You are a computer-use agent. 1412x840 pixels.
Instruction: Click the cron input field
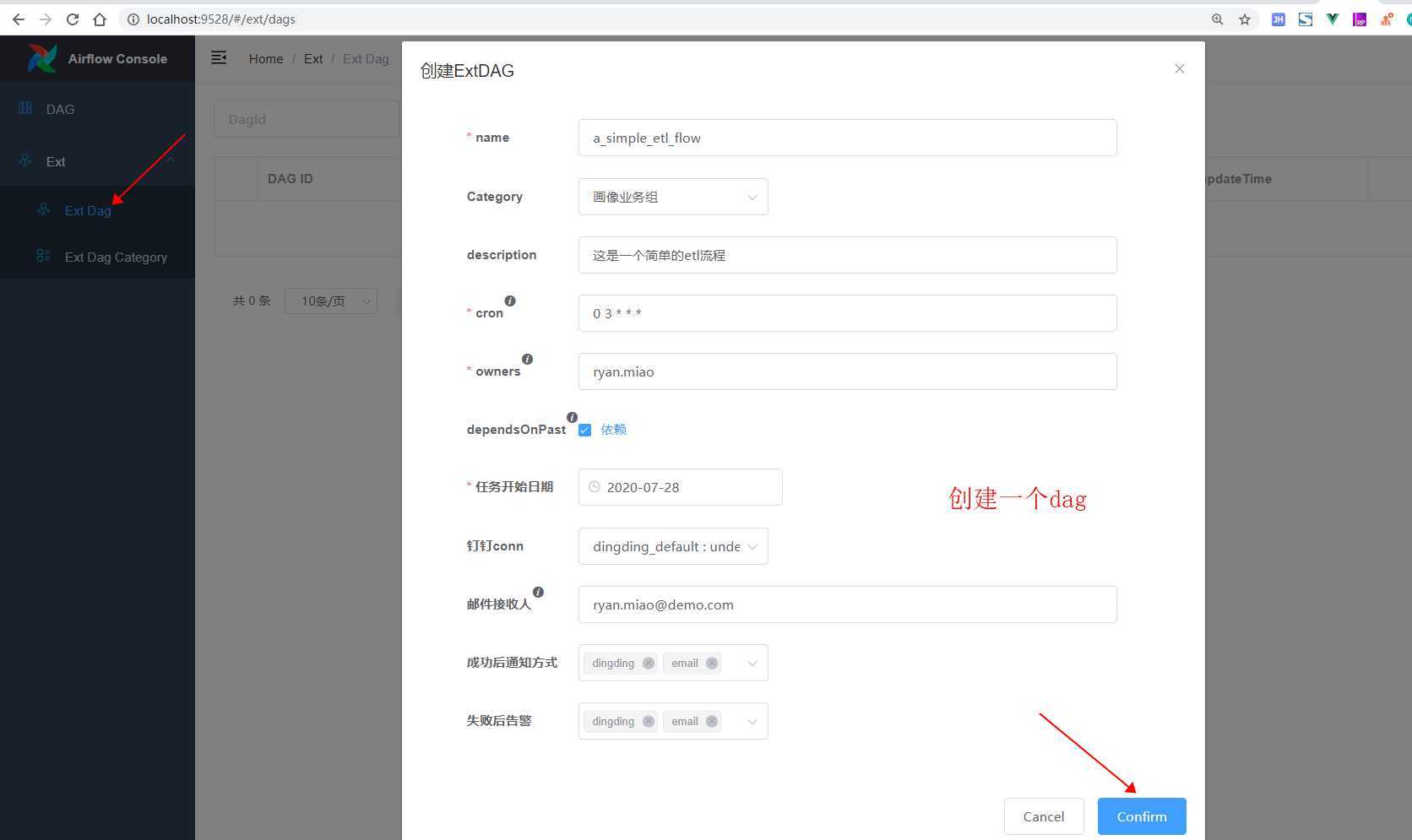pos(847,313)
